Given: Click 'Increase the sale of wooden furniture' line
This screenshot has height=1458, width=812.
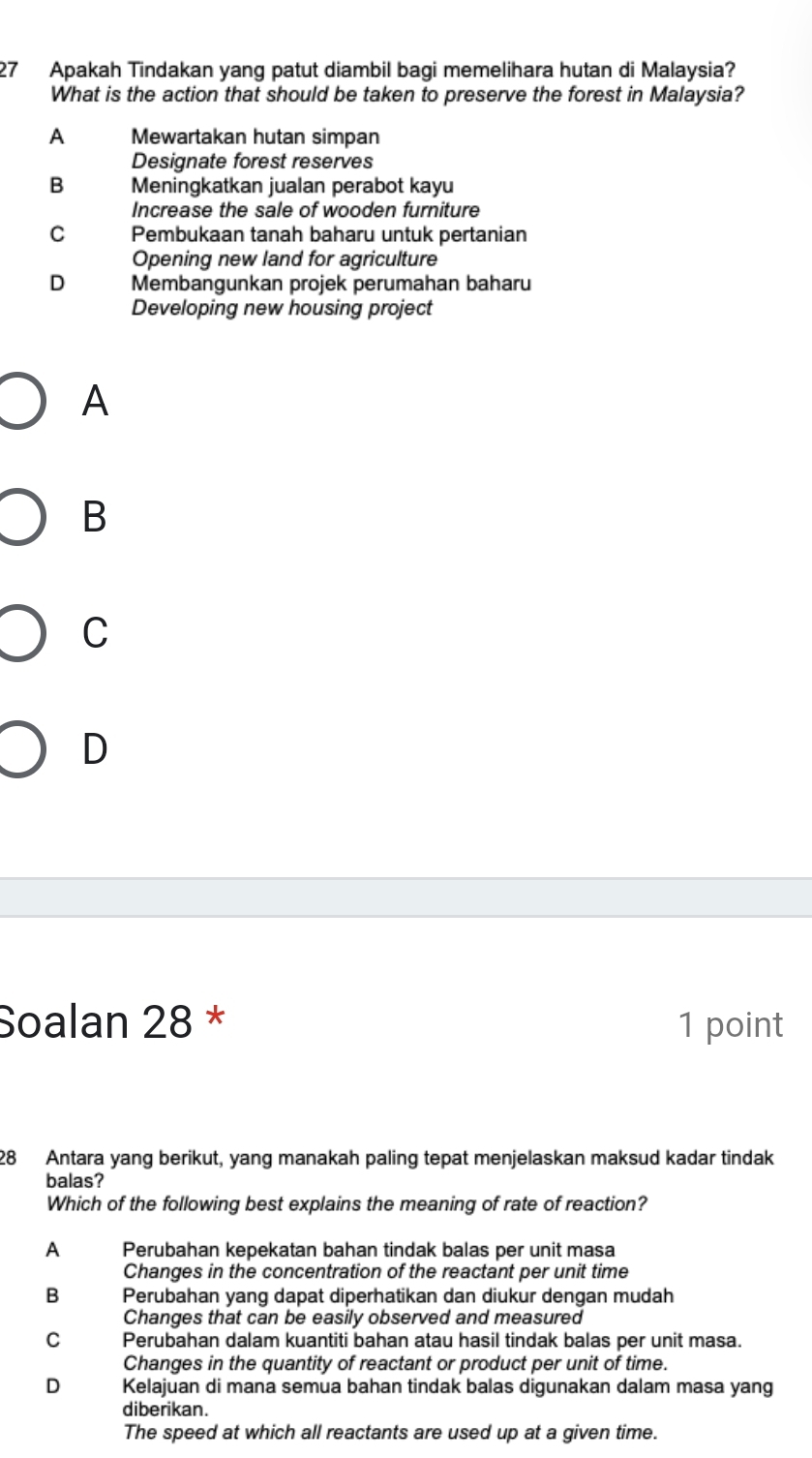Looking at the screenshot, I should 306,210.
